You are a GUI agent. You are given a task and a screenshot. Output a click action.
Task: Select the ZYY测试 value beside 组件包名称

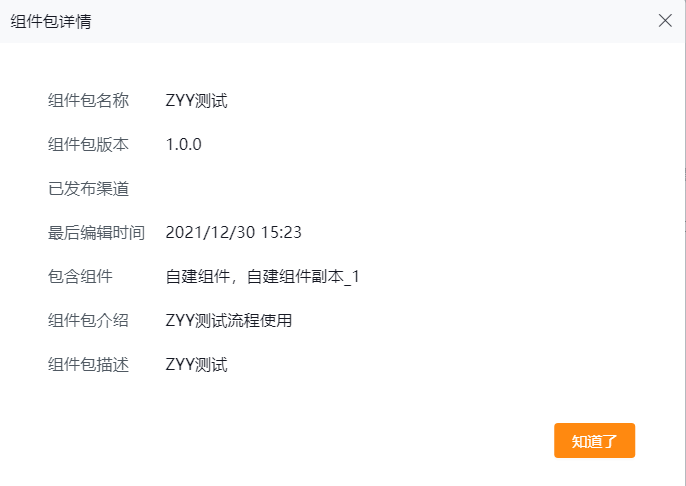pos(197,100)
